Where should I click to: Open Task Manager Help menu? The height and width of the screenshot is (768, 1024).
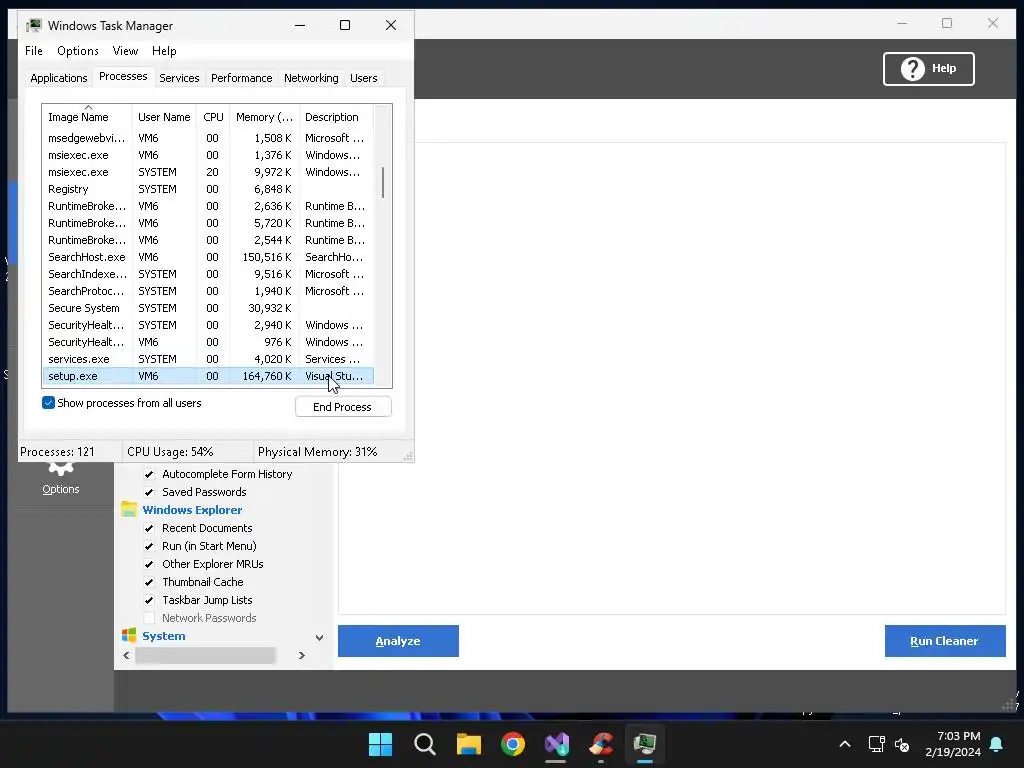click(x=164, y=51)
